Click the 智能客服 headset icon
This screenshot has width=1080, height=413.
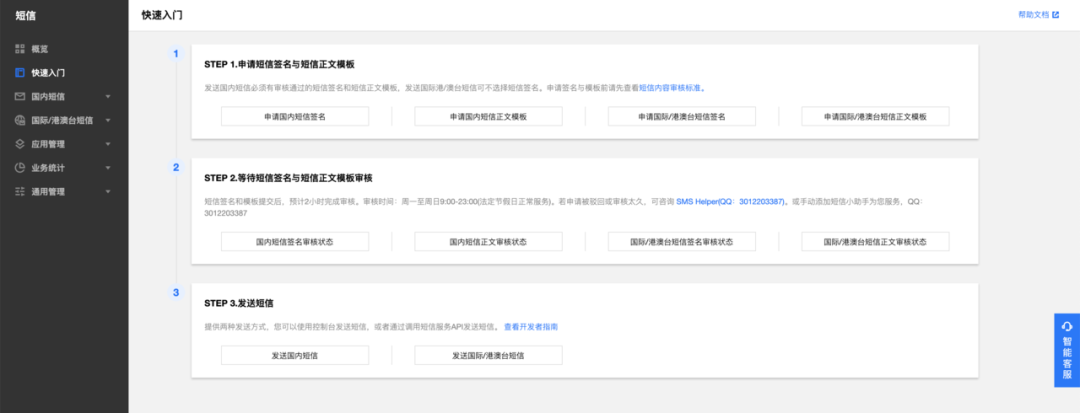1067,326
